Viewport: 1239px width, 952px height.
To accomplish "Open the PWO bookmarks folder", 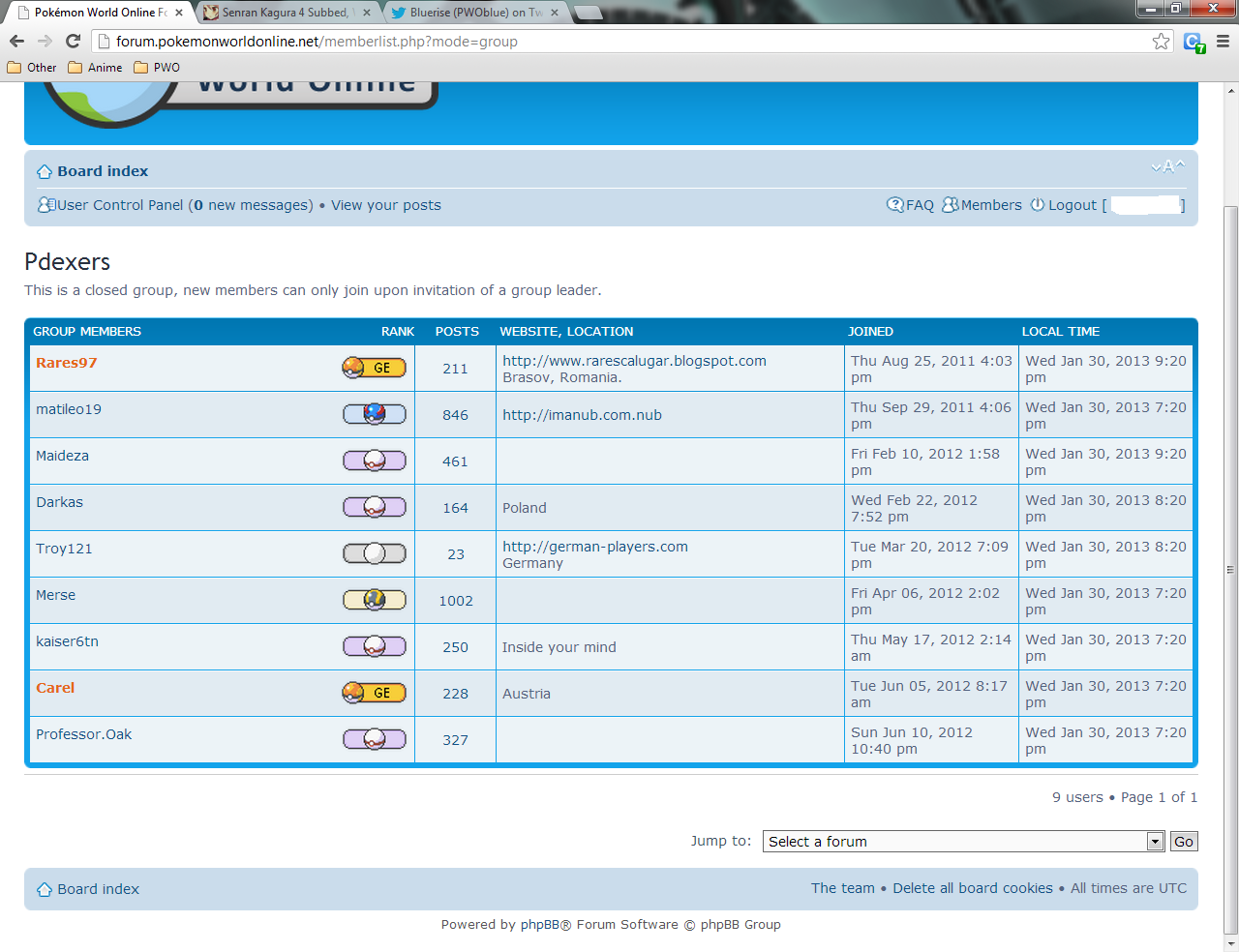I will 157,68.
